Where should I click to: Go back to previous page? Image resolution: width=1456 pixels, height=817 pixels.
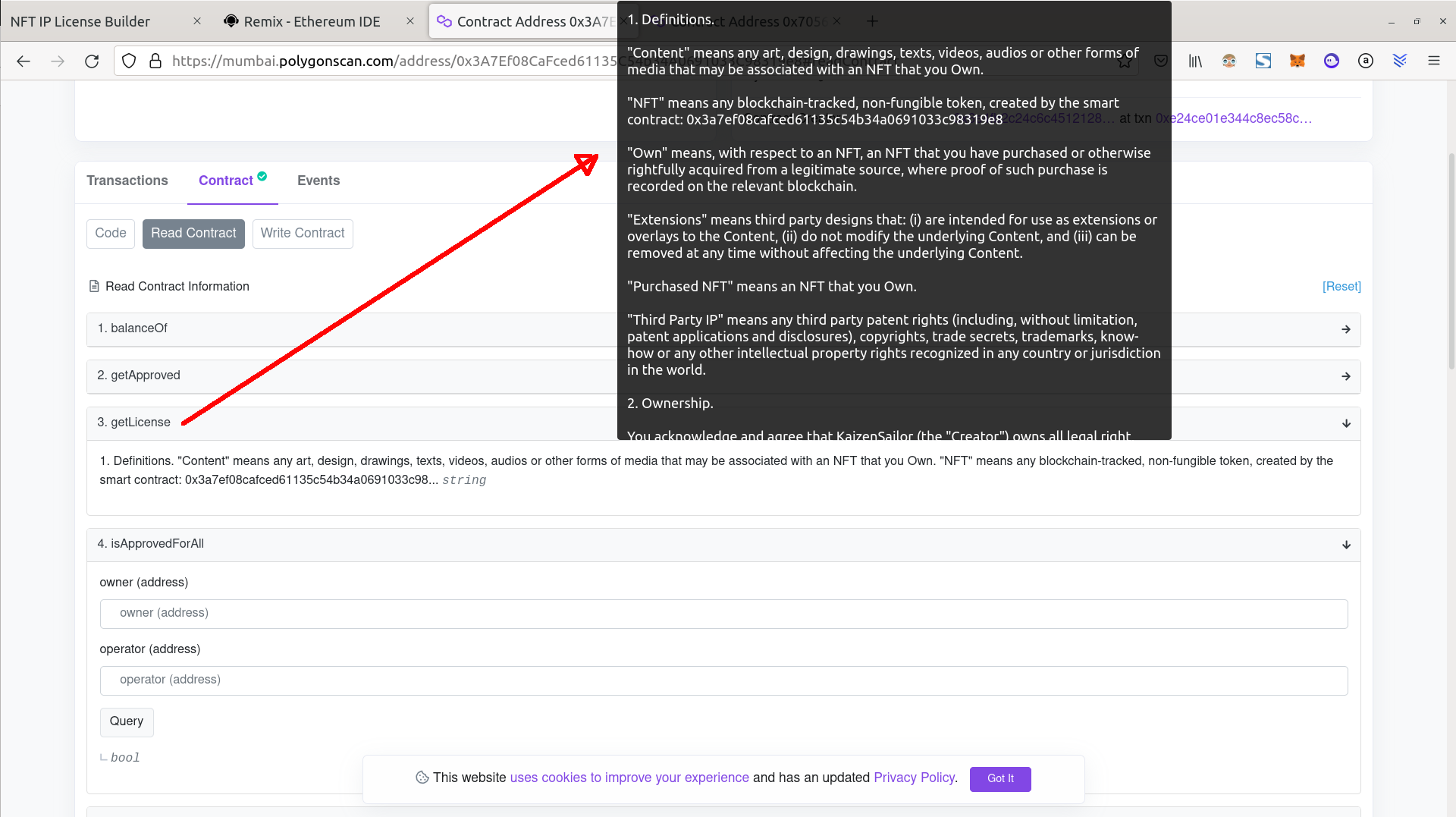pos(24,61)
